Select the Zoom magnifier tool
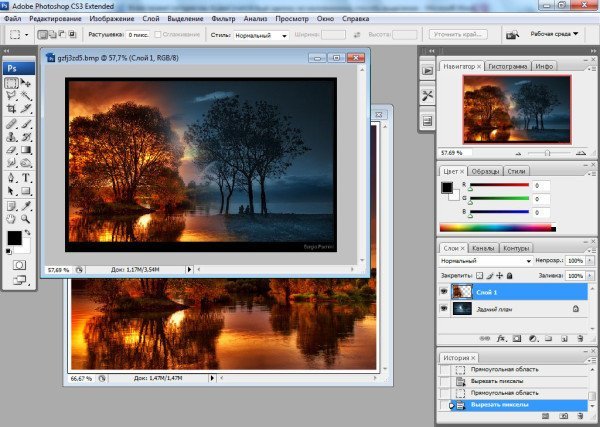Screen dimensions: 600x427 tap(26, 219)
